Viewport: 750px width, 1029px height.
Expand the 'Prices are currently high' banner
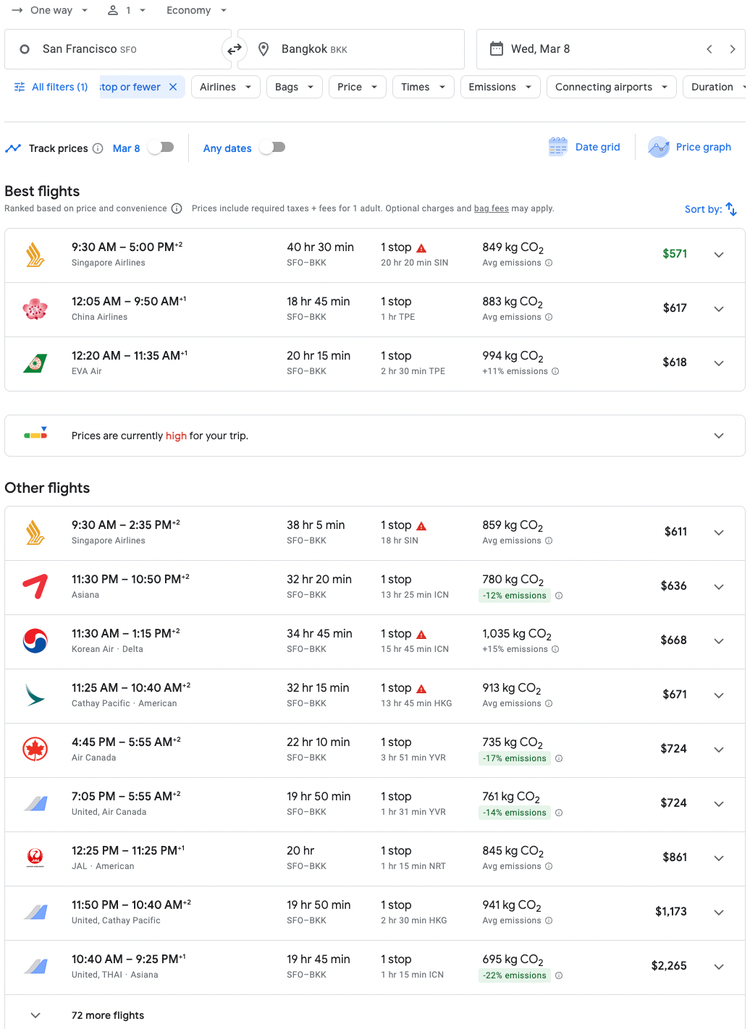(x=718, y=435)
